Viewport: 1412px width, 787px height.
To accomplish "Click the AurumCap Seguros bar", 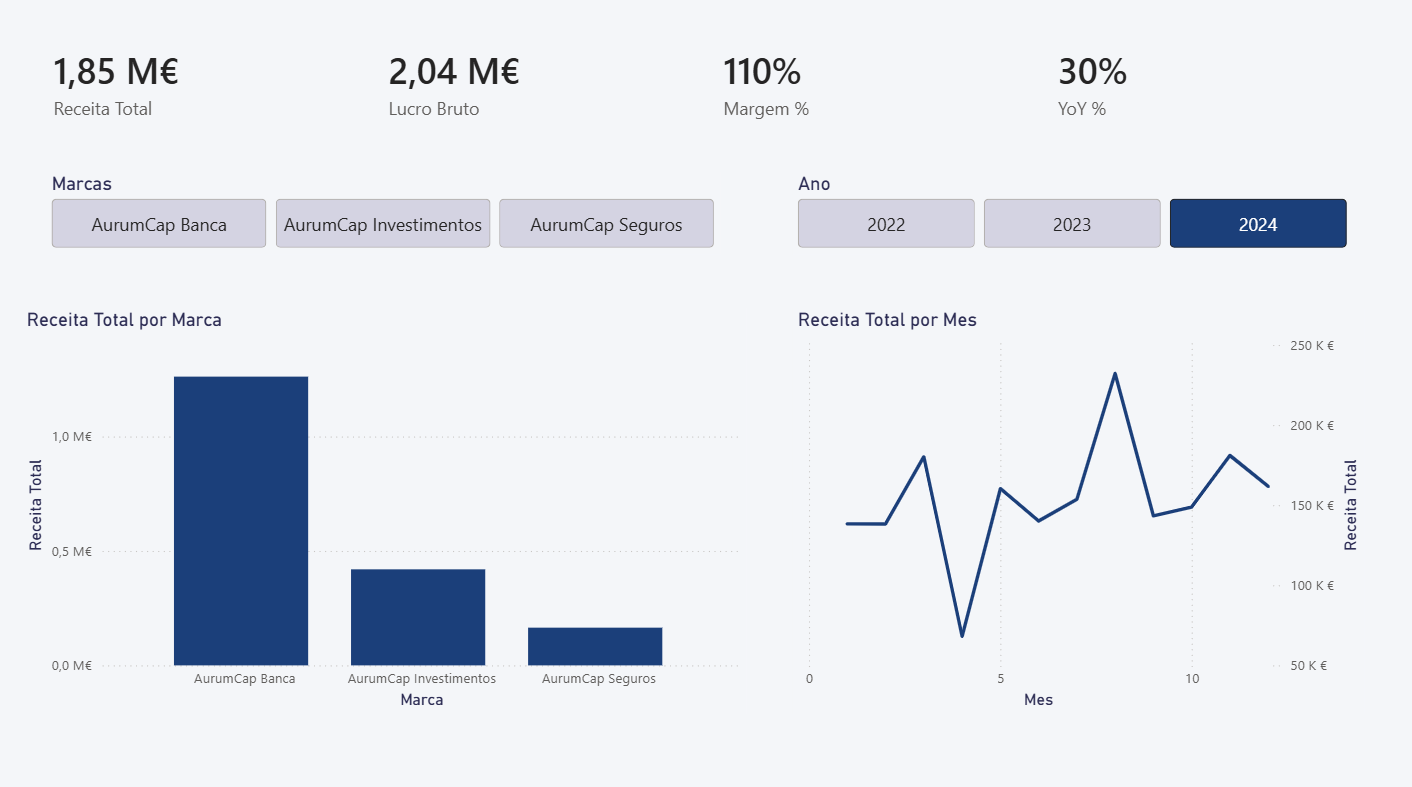I will click(x=595, y=646).
